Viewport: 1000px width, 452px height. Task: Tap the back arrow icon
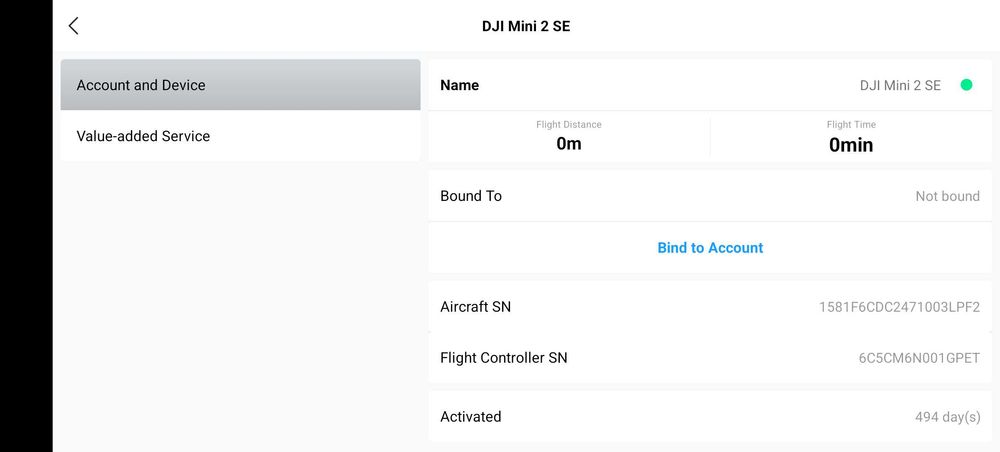point(73,26)
